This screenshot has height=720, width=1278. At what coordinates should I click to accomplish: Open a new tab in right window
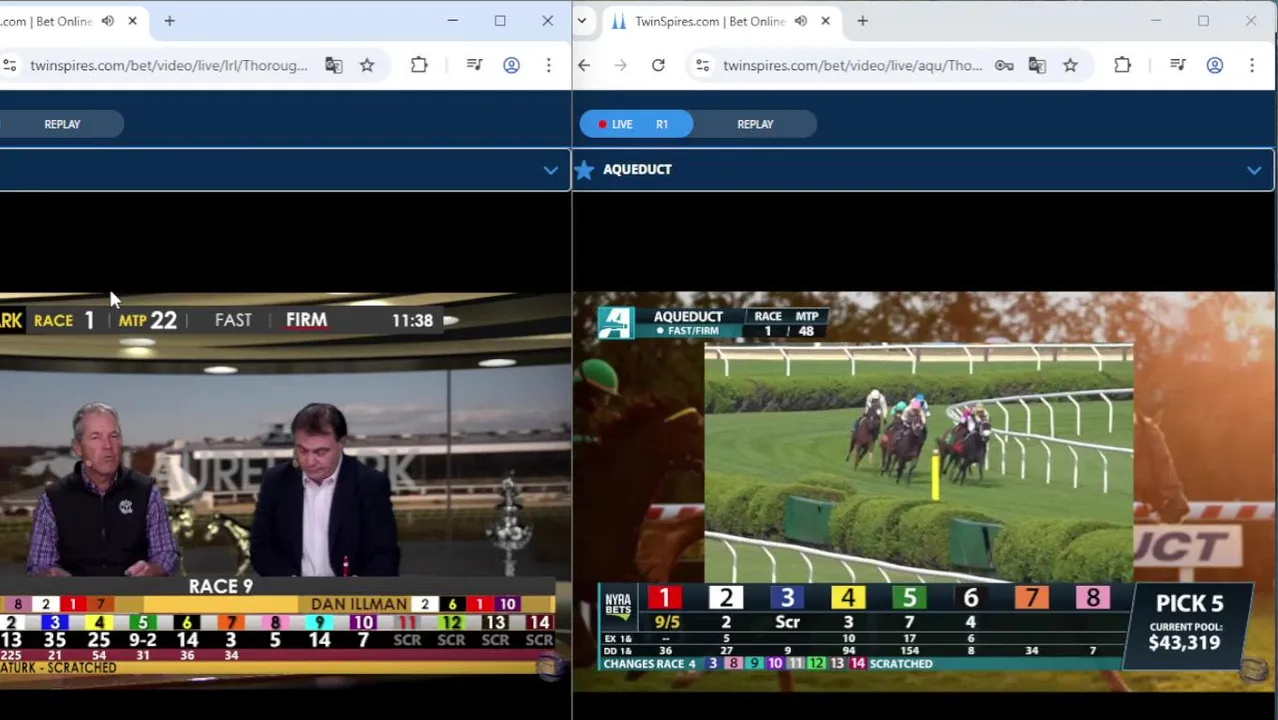[862, 21]
